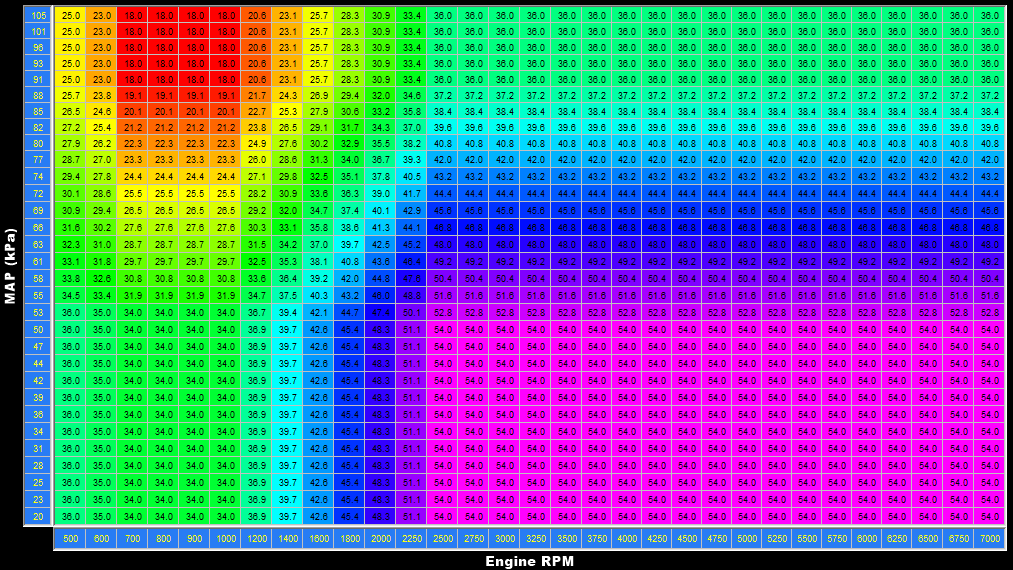1013x570 pixels.
Task: Click the 77 kPa row header
Action: pos(38,159)
